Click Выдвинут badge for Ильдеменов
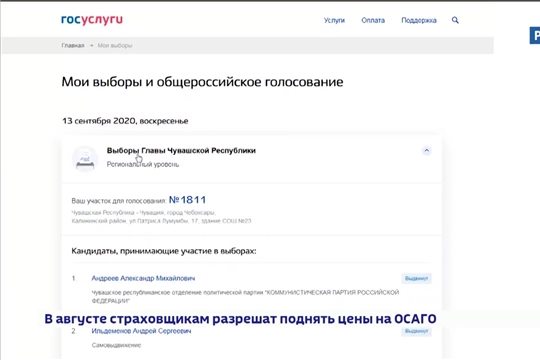The width and height of the screenshot is (540, 360). pyautogui.click(x=416, y=331)
